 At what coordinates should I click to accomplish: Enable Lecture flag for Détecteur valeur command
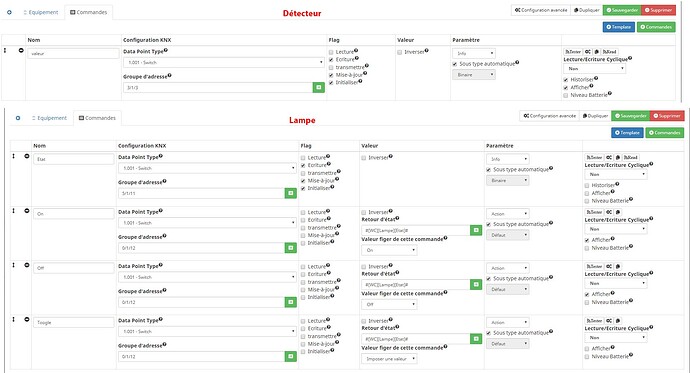pyautogui.click(x=331, y=52)
